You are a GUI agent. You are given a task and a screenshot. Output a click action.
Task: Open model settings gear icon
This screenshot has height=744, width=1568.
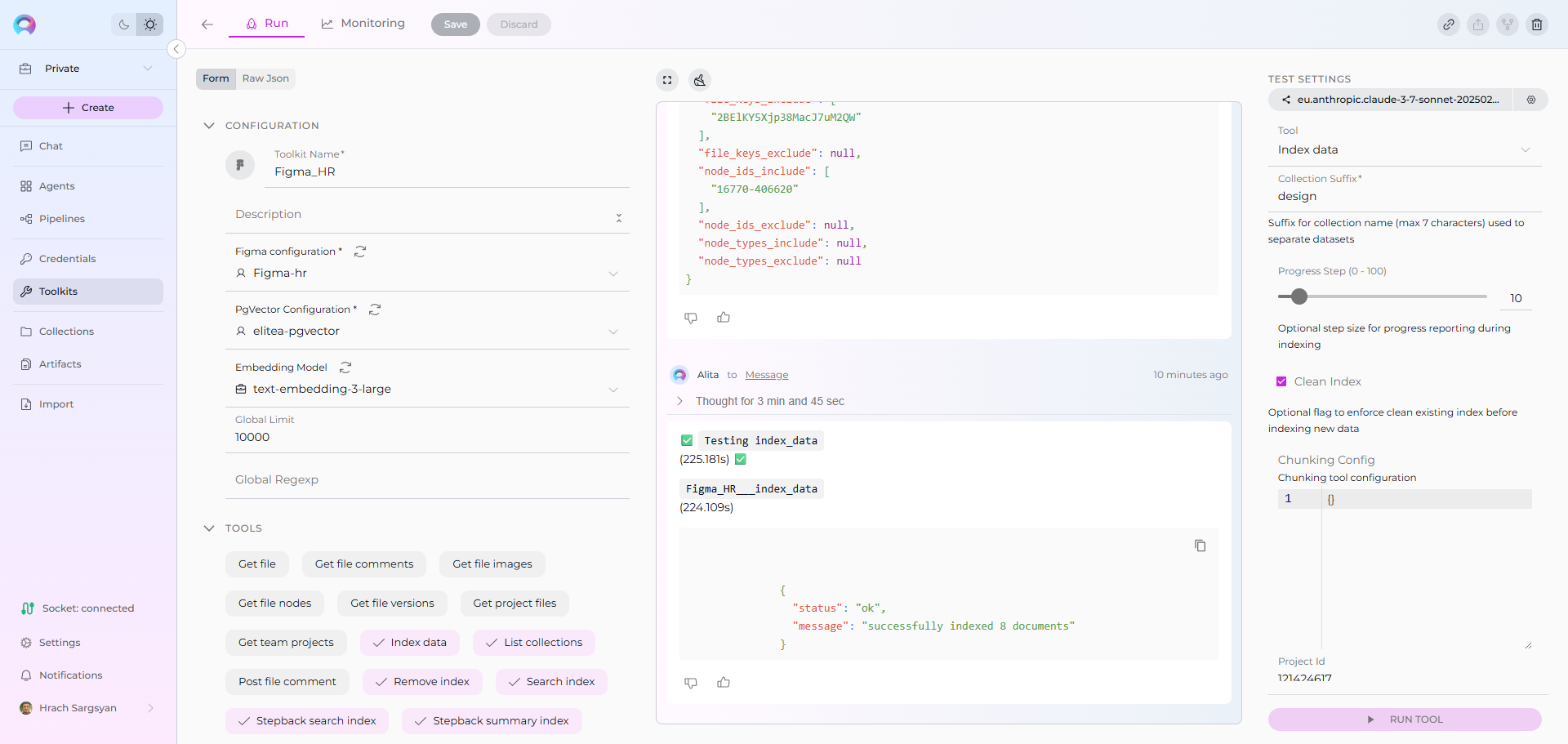(x=1531, y=100)
